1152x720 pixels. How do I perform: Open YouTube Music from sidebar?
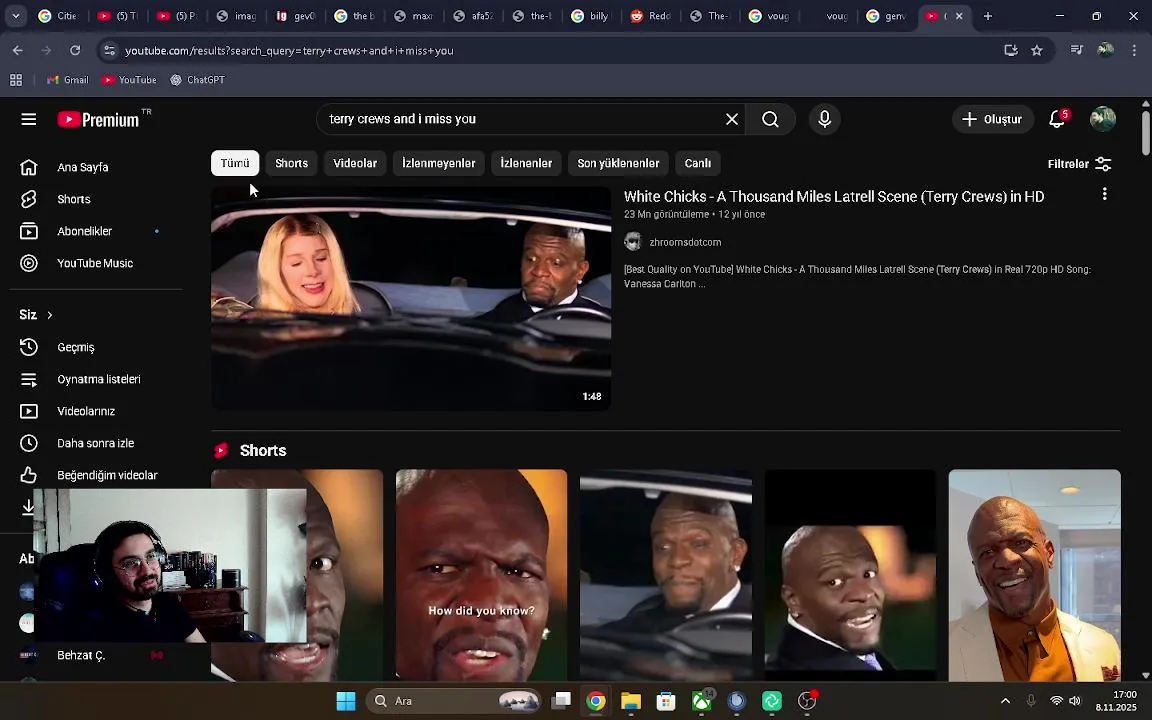tap(97, 263)
